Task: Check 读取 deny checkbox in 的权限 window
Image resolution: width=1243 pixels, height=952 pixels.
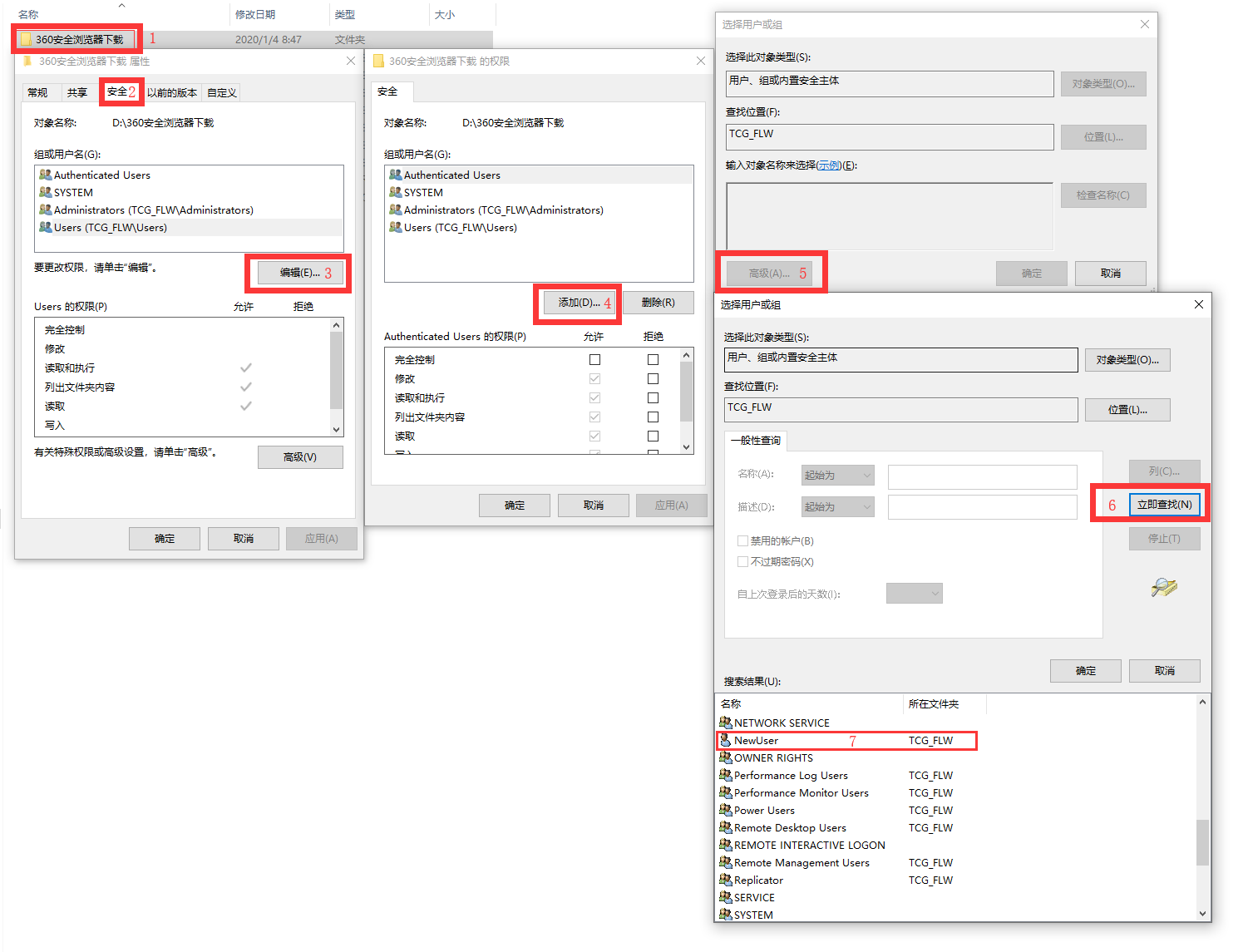Action: tap(653, 436)
